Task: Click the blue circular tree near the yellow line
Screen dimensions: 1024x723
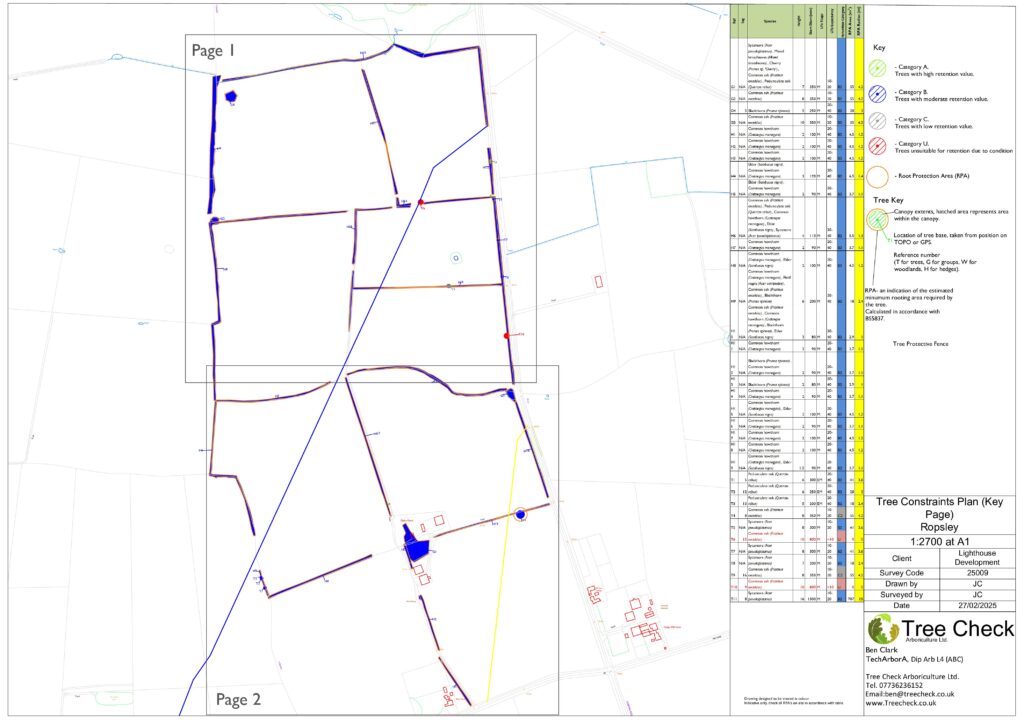Action: tap(520, 514)
